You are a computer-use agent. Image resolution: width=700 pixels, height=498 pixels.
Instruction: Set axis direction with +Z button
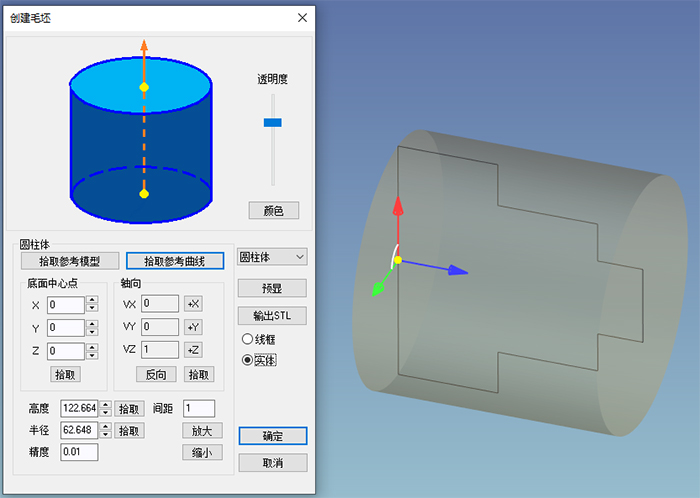point(193,350)
